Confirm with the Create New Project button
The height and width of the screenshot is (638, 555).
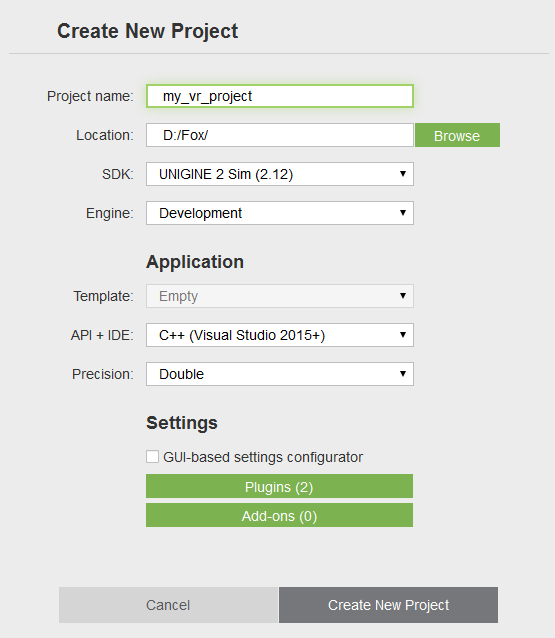(389, 605)
